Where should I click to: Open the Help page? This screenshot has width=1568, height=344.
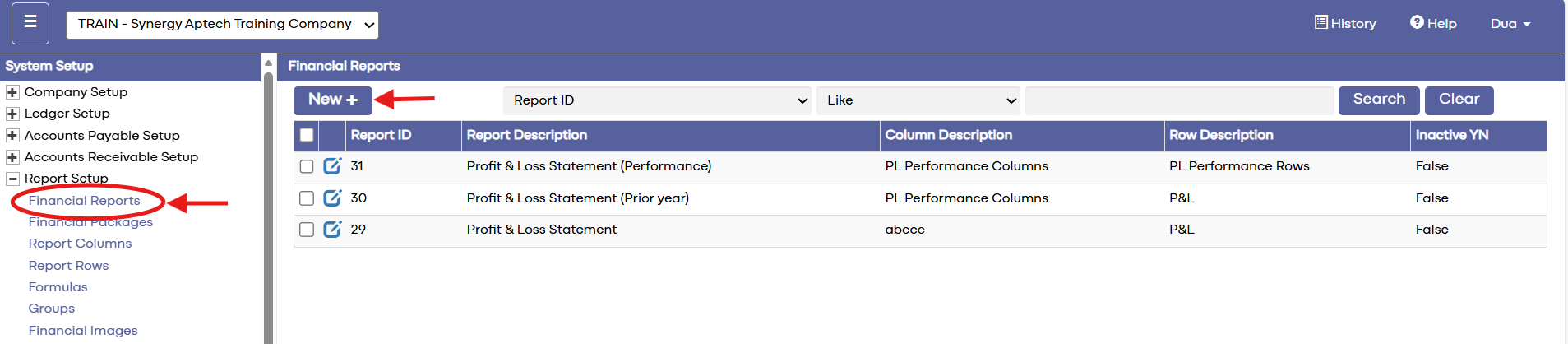1433,23
